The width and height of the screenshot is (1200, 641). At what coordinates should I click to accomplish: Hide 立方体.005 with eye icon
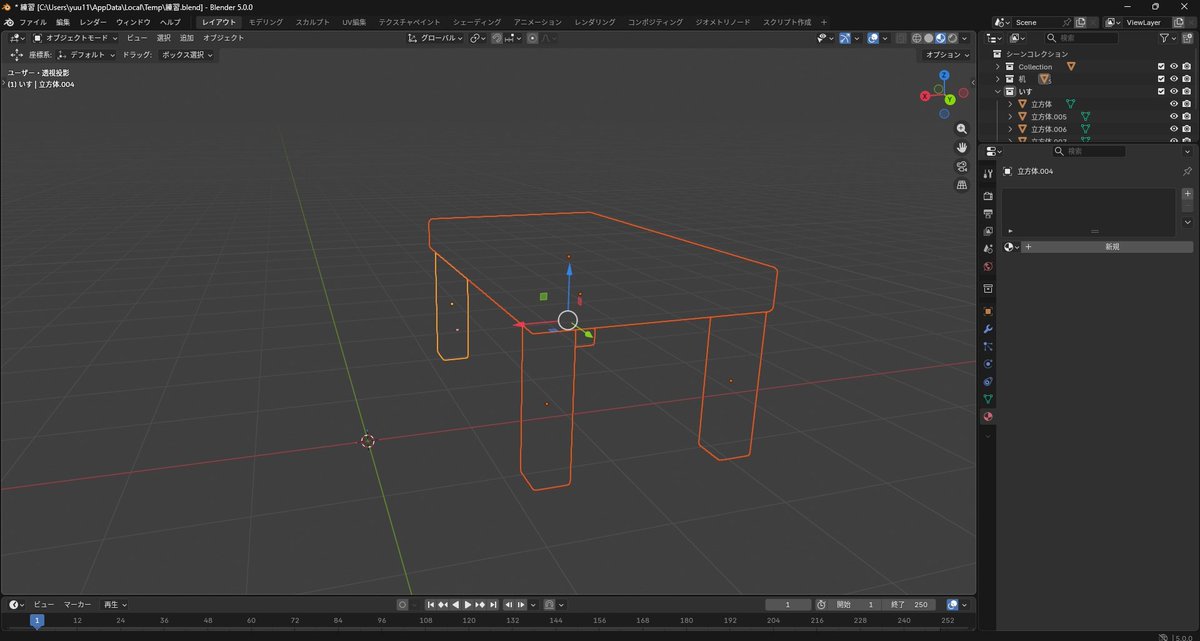pos(1174,116)
